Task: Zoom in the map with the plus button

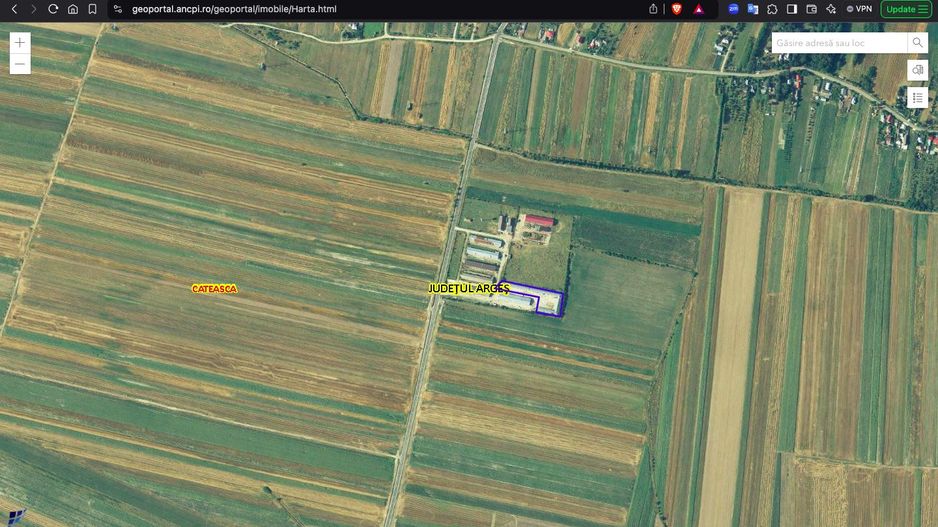Action: [20, 42]
